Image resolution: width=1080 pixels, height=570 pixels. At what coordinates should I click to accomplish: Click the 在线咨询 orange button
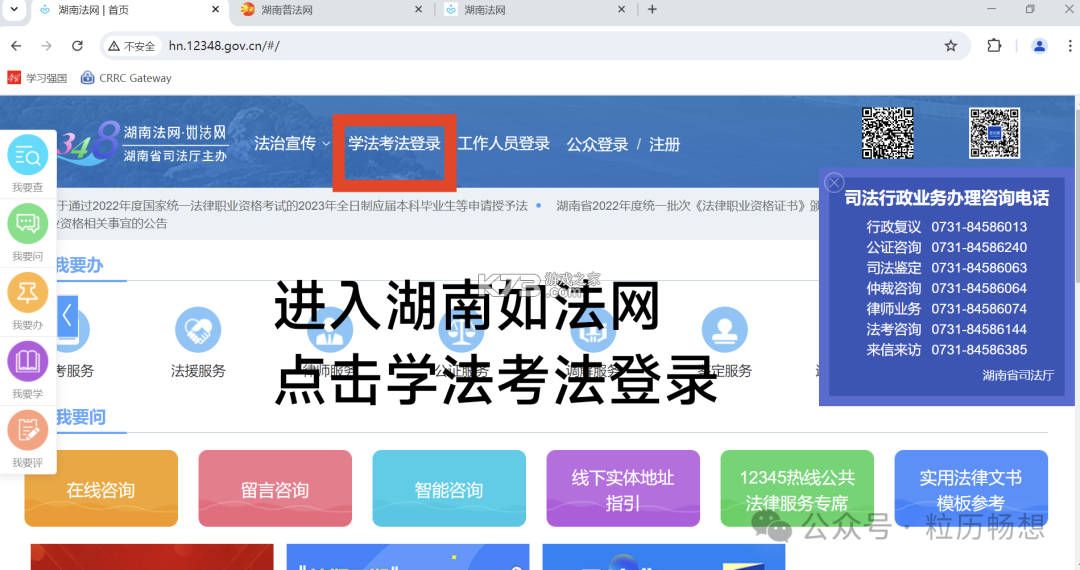click(101, 489)
